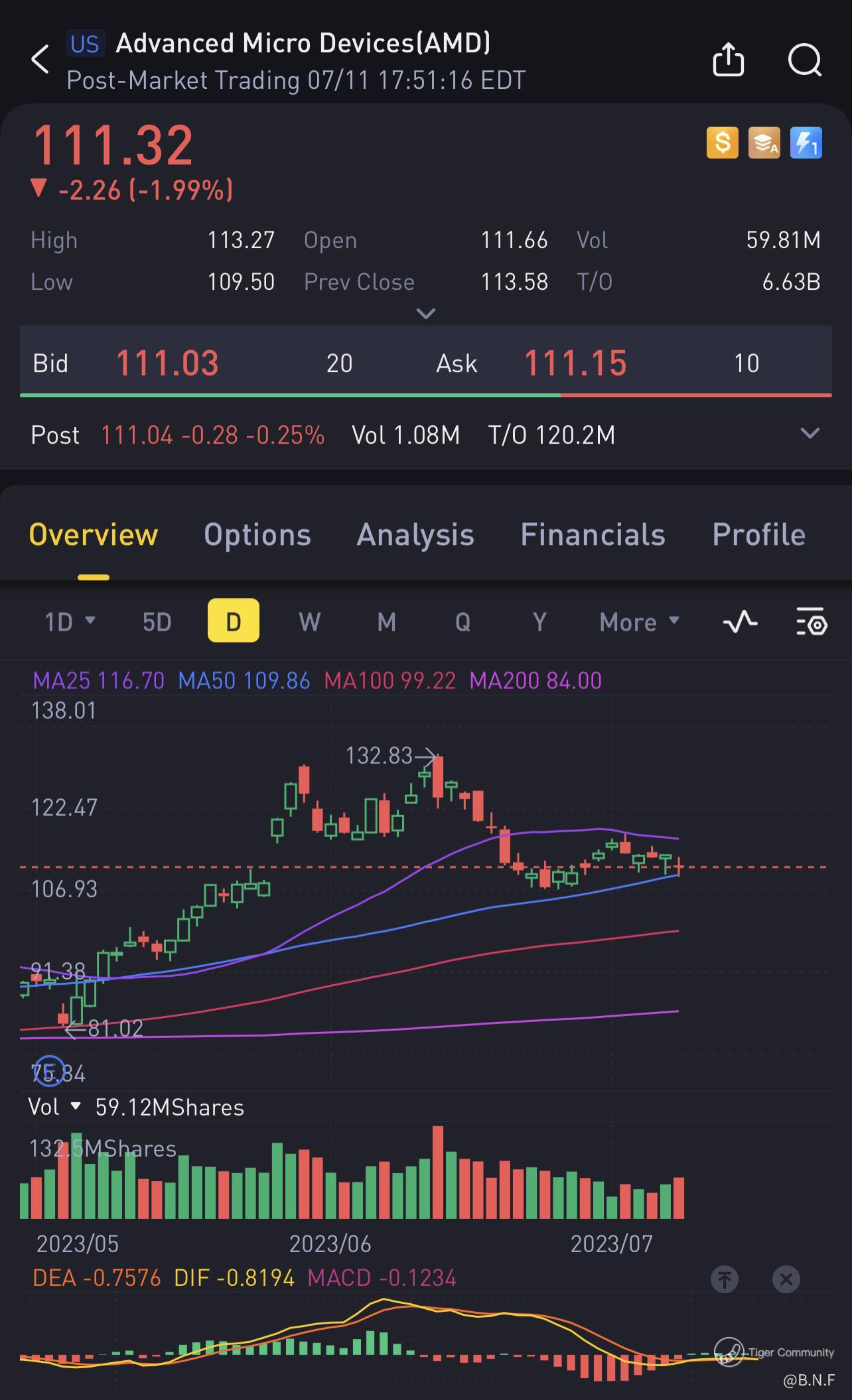
Task: Switch to the Financials tab
Action: coord(593,535)
